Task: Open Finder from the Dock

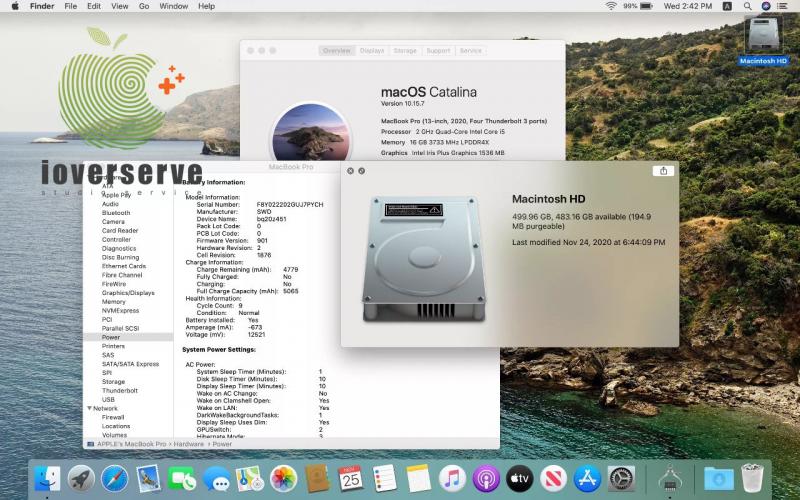Action: (47, 479)
